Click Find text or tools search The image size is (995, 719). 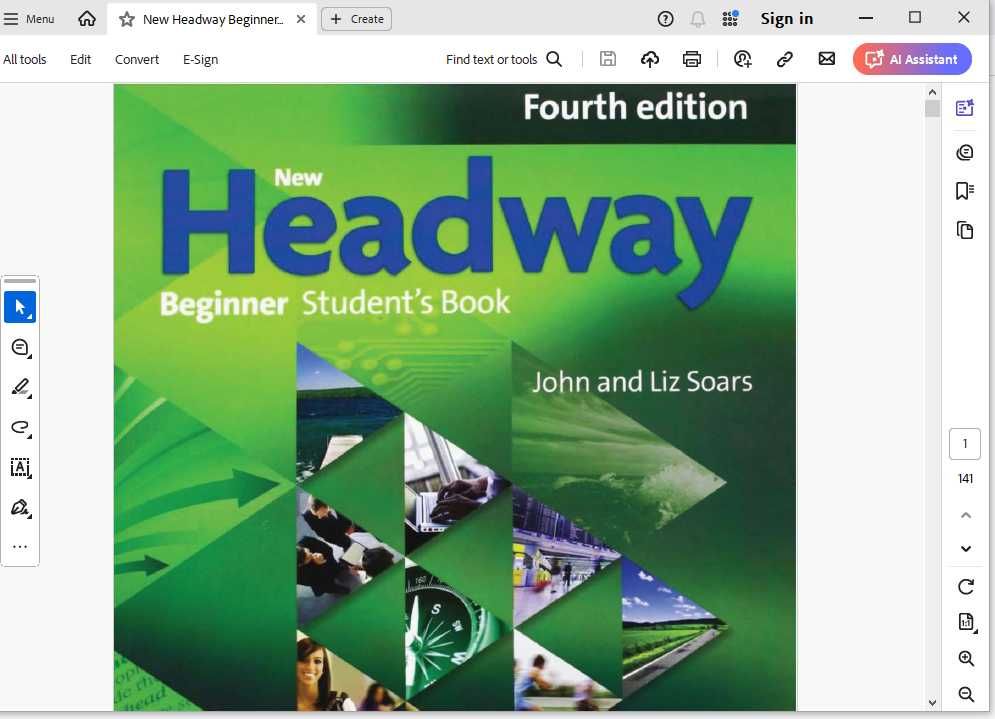504,59
